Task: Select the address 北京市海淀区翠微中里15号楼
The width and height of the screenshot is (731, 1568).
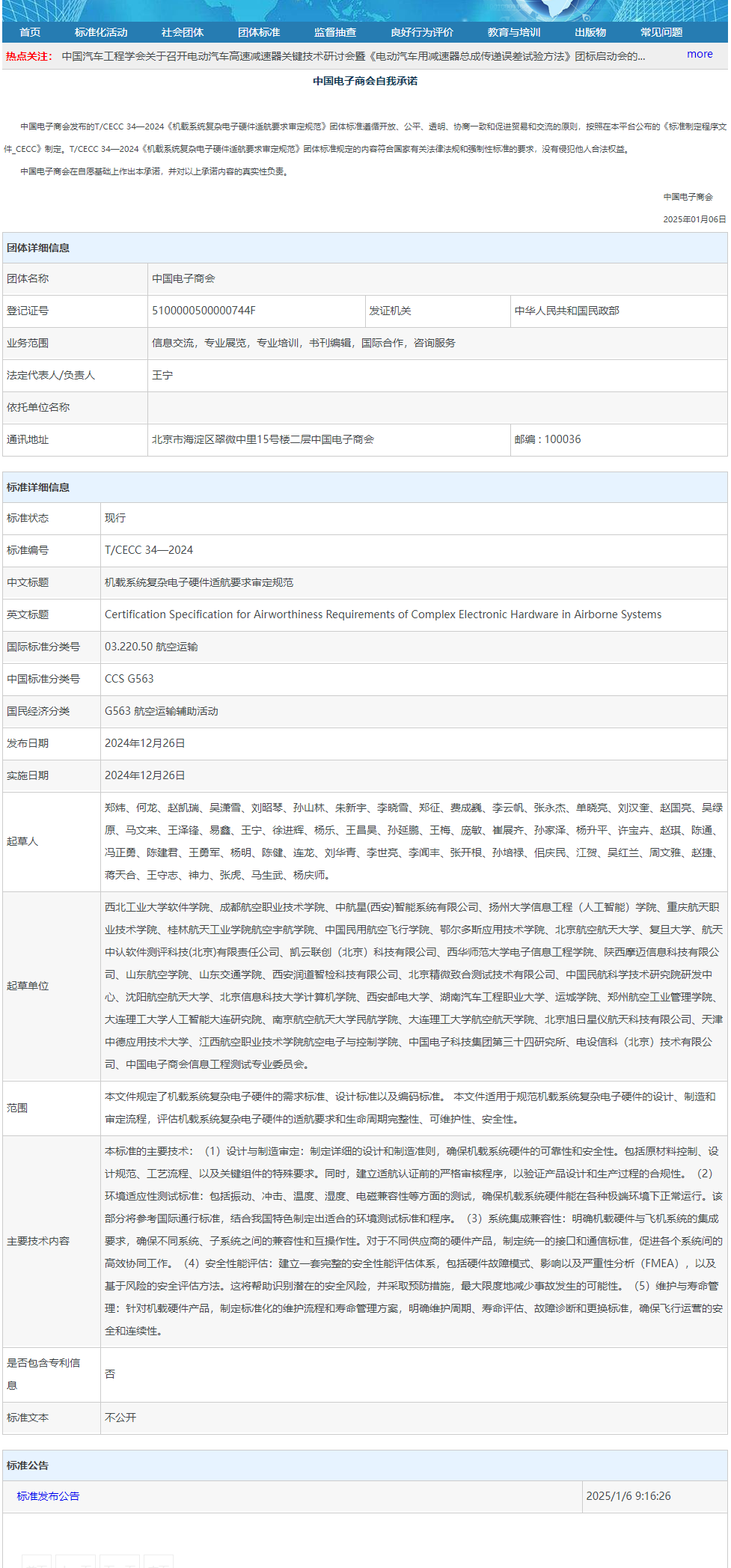Action: click(263, 439)
